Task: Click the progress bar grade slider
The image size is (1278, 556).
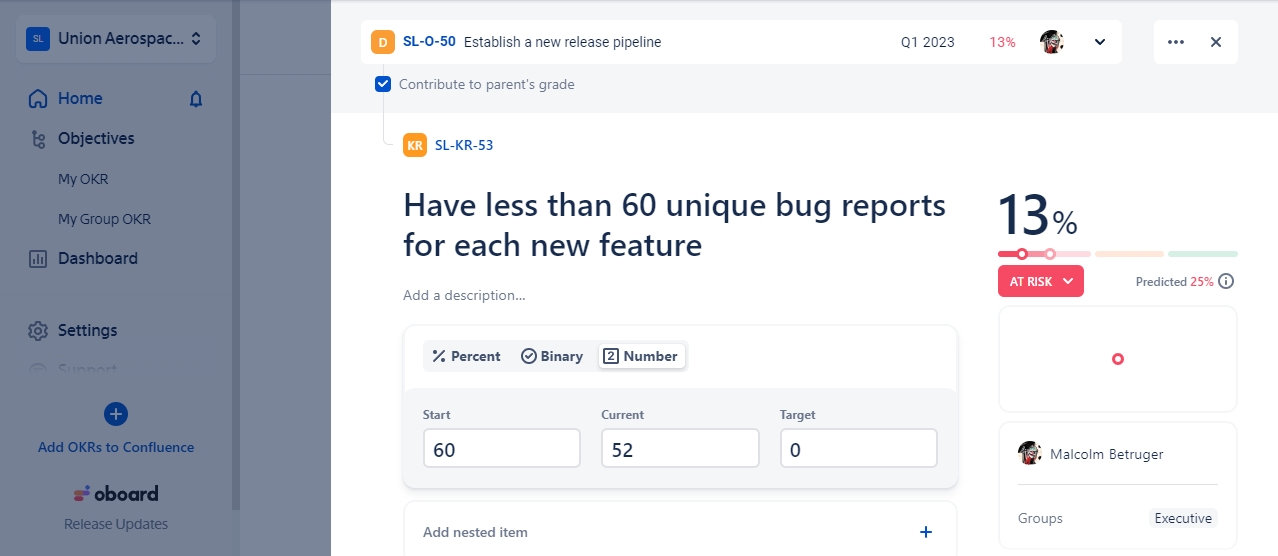Action: coord(1118,254)
